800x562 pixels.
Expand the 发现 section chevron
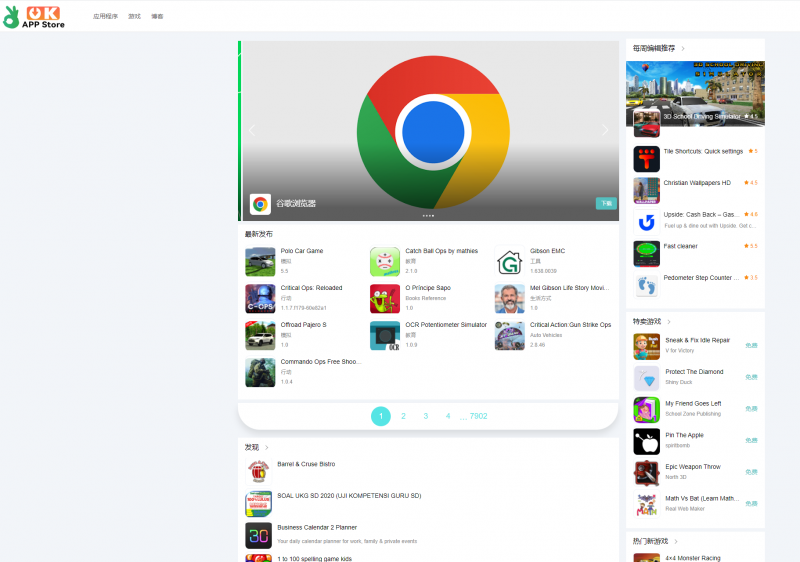[267, 448]
